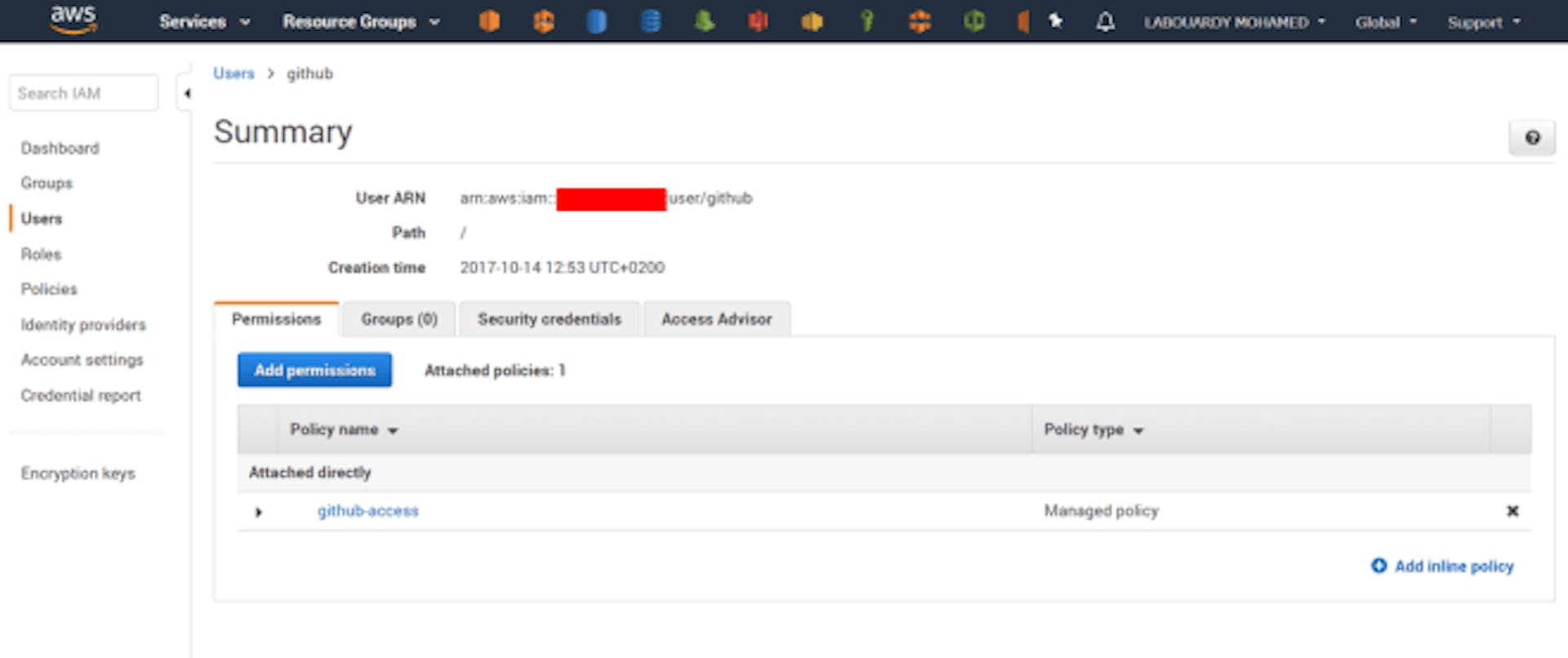Remove the github-access policy with the X

[1512, 511]
